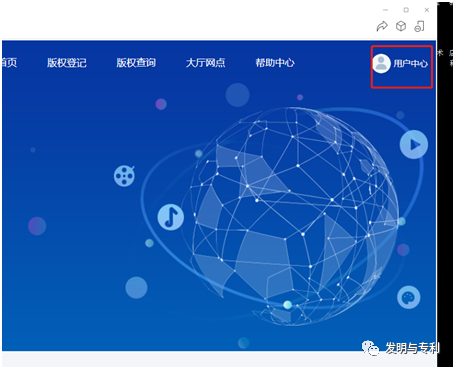Viewport: 455px width, 369px height.
Task: Open the 帮助中心 navigation item
Action: [275, 63]
